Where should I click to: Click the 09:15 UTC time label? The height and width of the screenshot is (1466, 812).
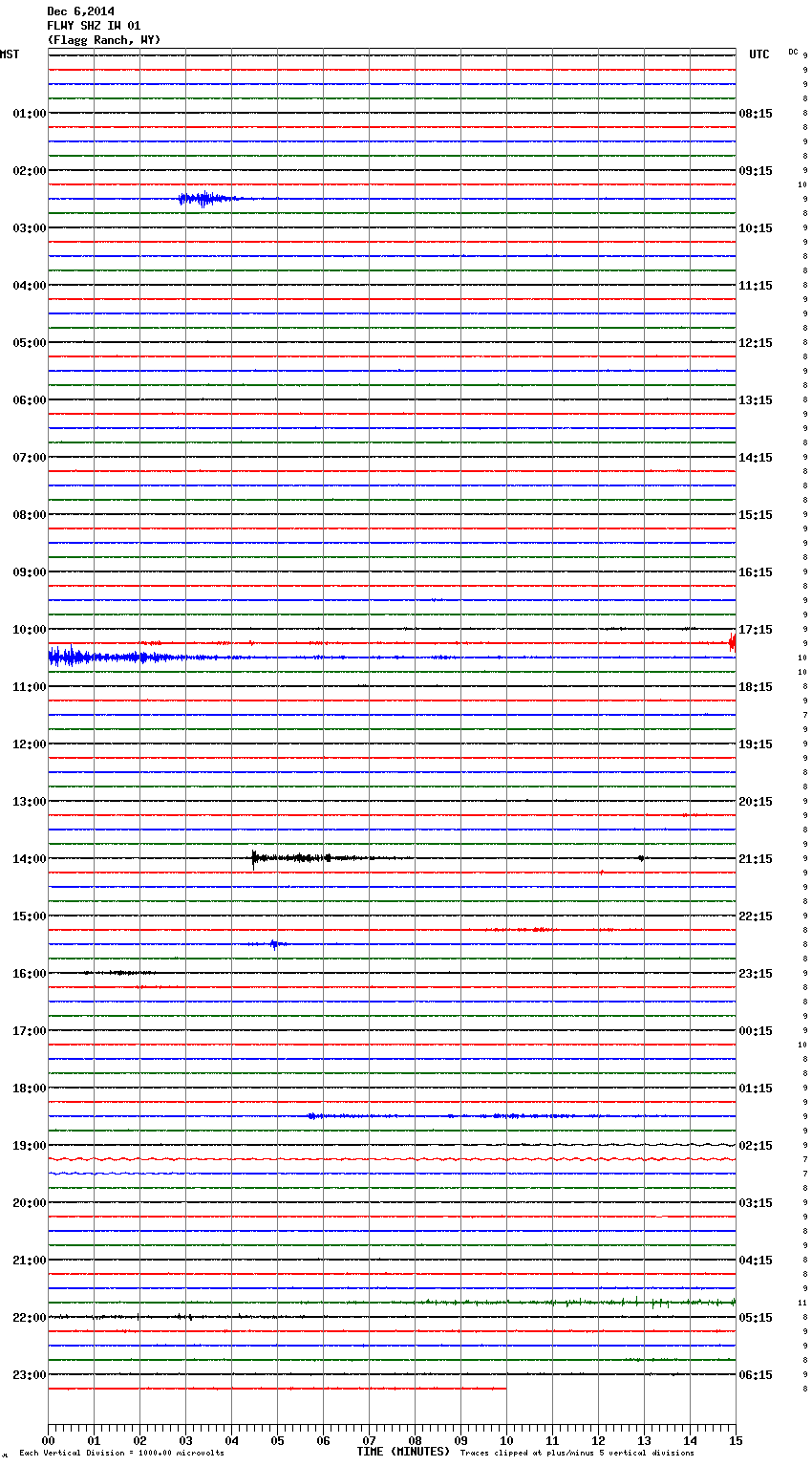(756, 171)
